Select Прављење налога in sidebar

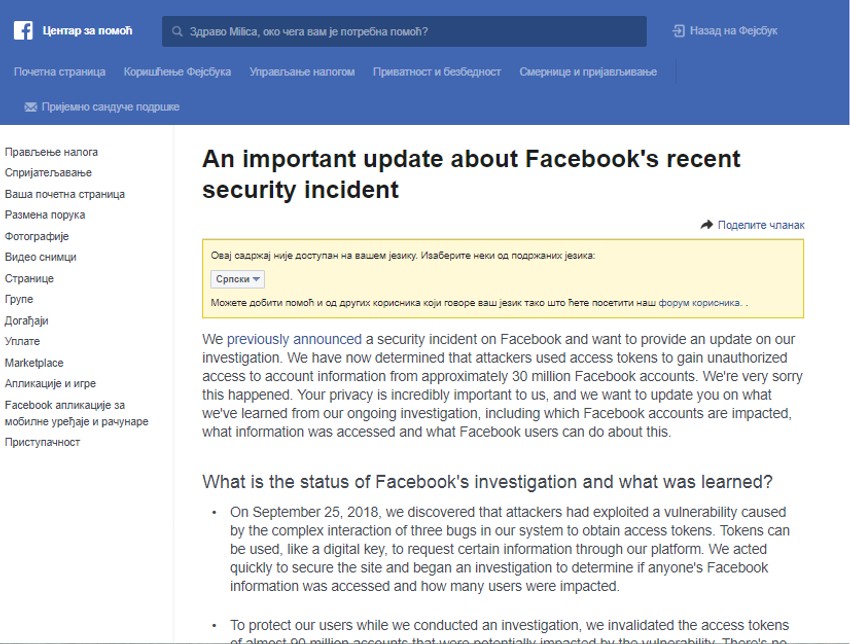coord(51,152)
